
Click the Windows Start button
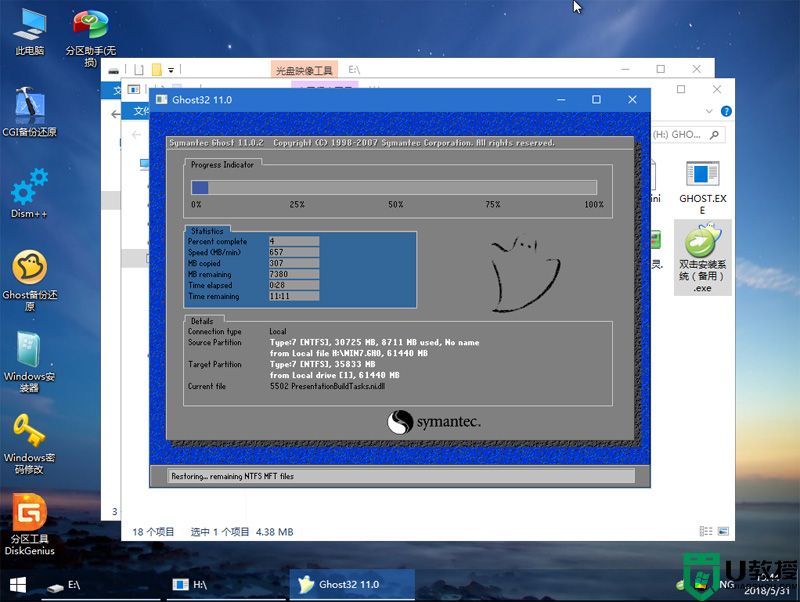click(18, 584)
